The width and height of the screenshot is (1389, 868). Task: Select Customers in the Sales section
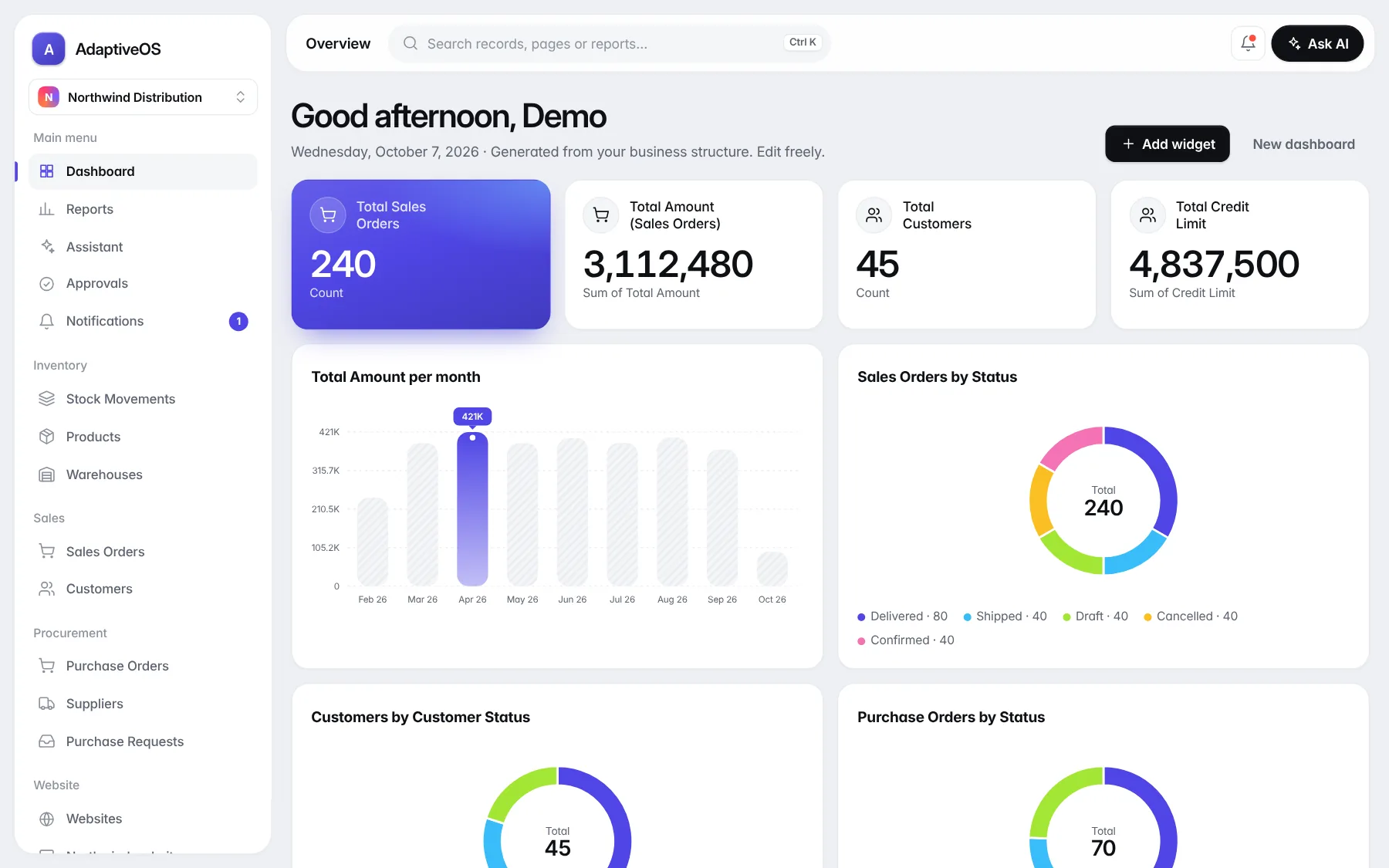tap(143, 589)
